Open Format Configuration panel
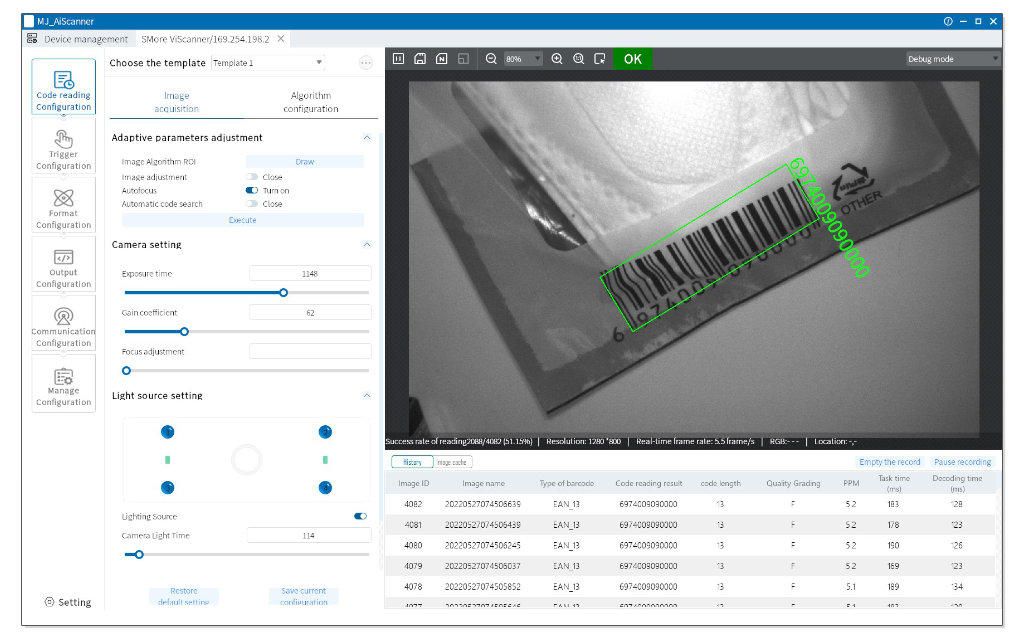This screenshot has width=1024, height=641. tap(63, 205)
